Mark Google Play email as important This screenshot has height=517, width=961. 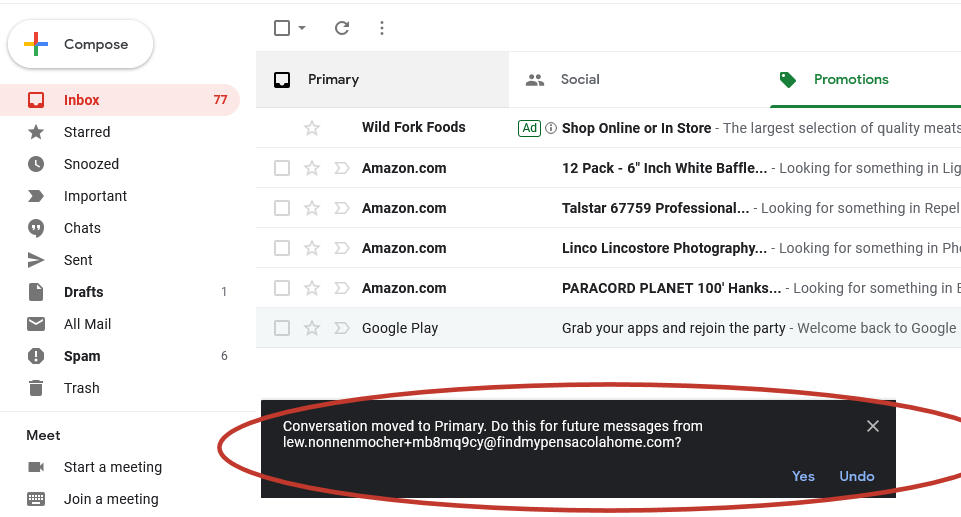coord(341,328)
